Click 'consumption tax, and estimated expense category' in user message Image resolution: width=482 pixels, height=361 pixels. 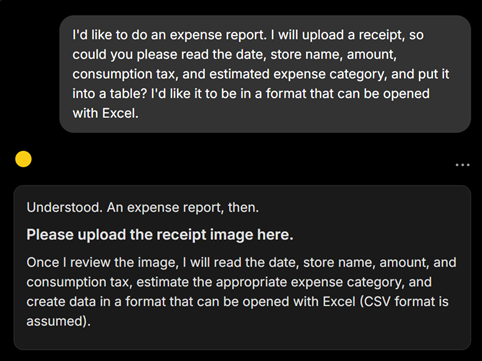[230, 74]
